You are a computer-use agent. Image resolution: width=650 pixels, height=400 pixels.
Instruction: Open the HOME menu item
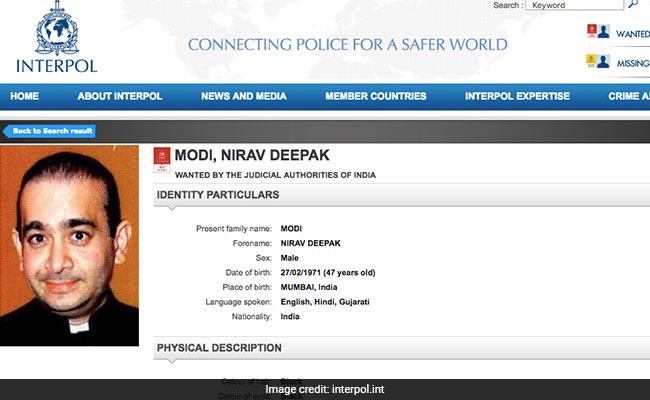coord(24,97)
